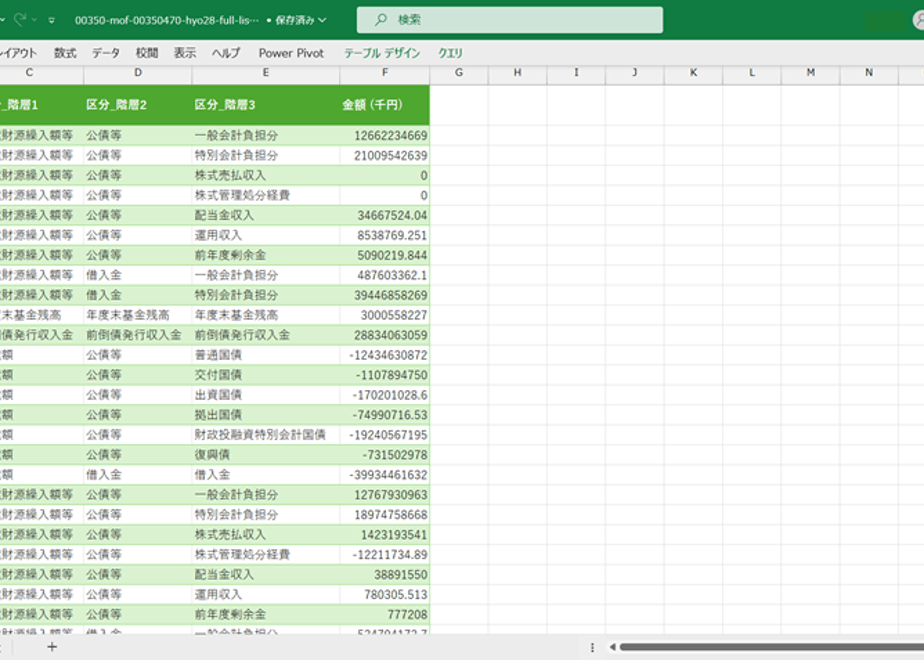The height and width of the screenshot is (660, 924).
Task: Select cell with value -39934461632
Action: click(x=385, y=475)
